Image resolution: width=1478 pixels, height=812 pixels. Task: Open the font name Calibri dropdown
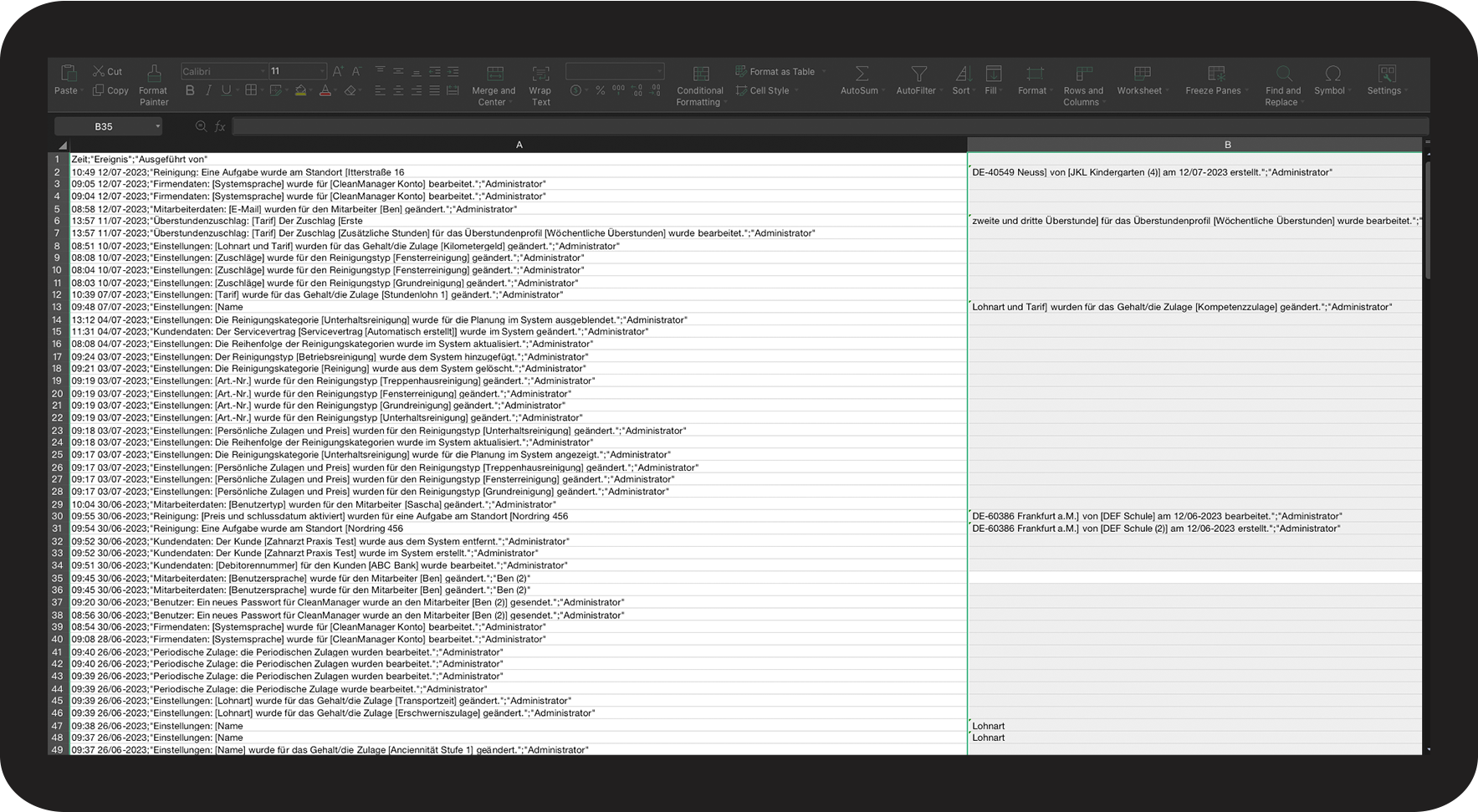[x=262, y=72]
